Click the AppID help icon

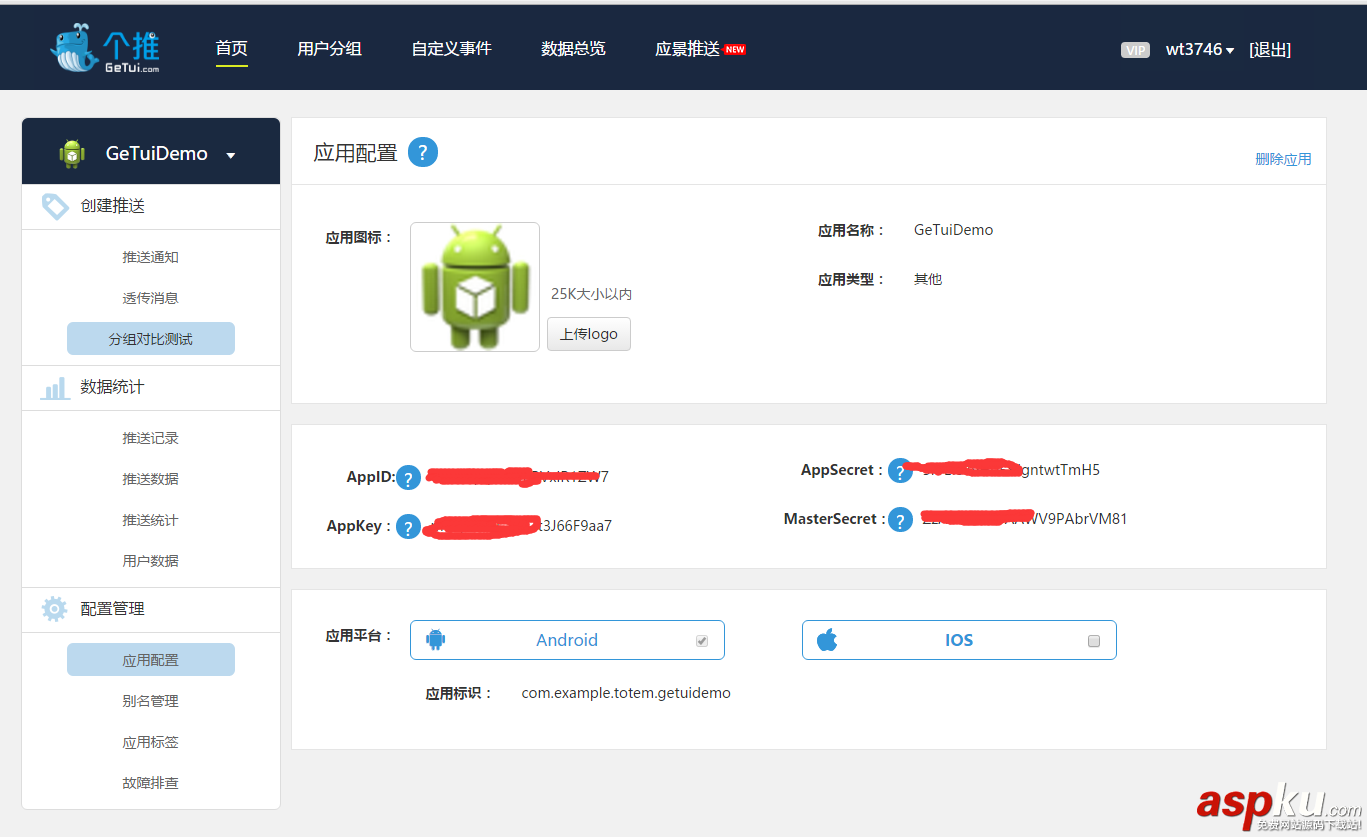409,477
